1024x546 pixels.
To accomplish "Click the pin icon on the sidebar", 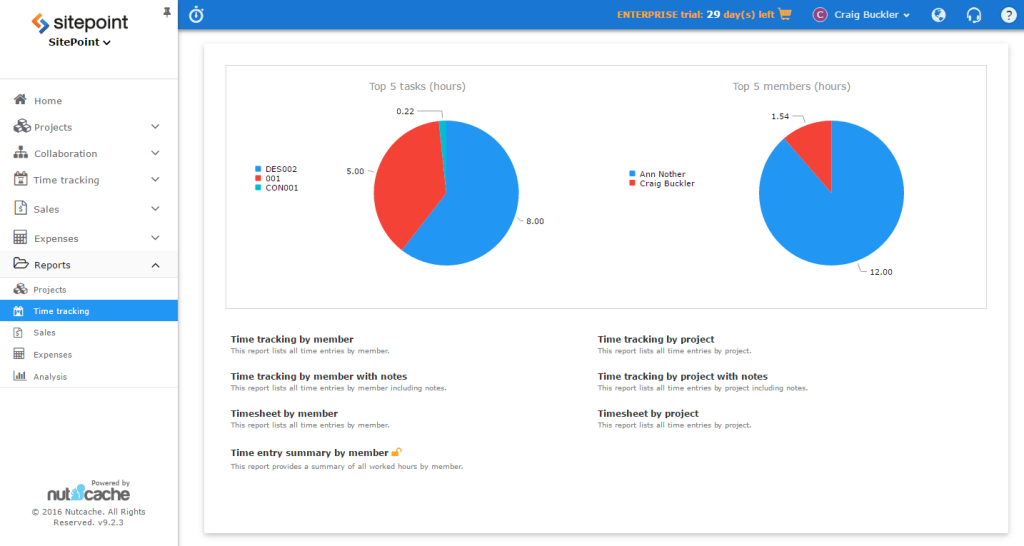I will pos(166,11).
